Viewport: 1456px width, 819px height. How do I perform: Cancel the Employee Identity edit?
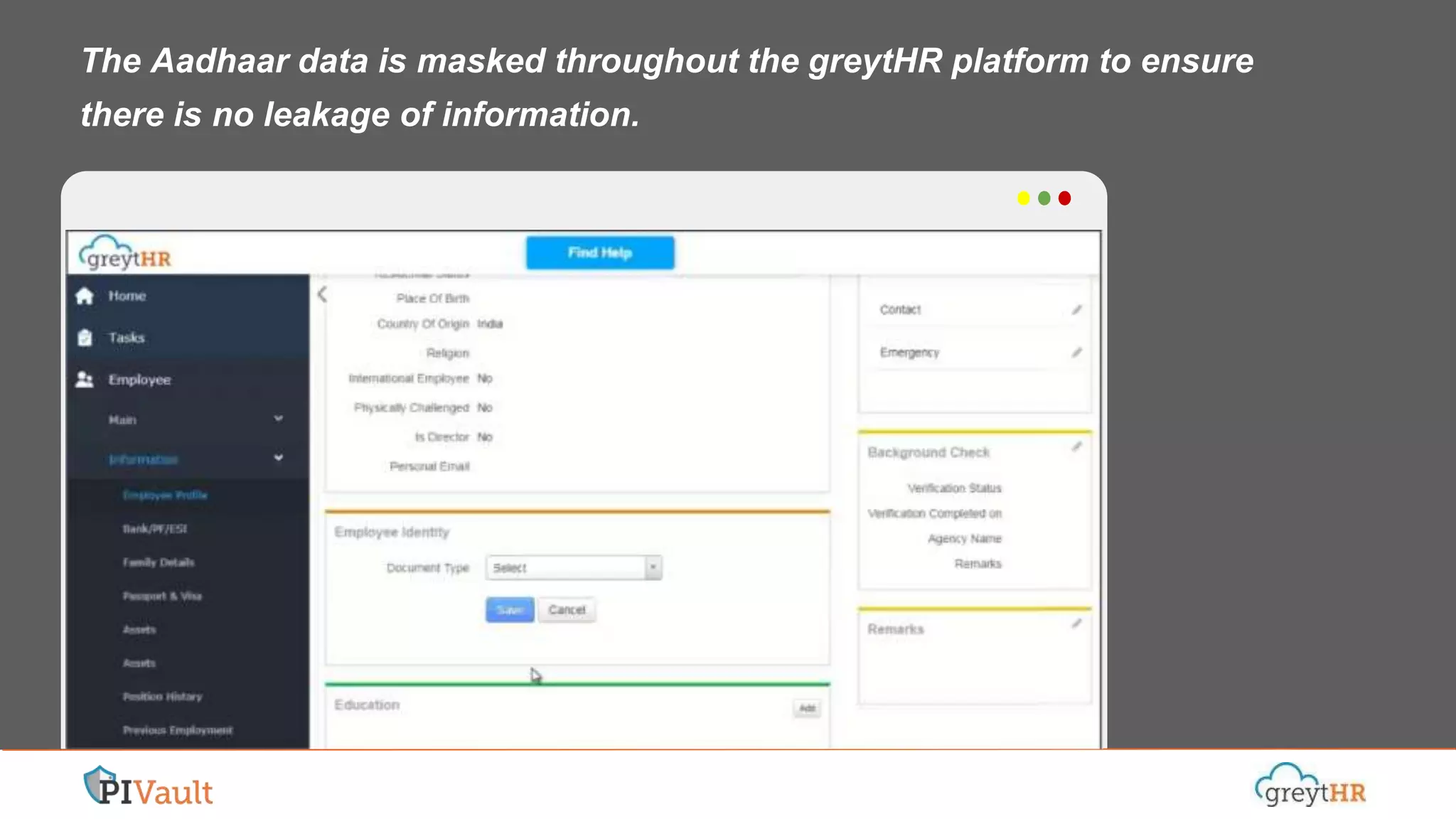tap(567, 610)
